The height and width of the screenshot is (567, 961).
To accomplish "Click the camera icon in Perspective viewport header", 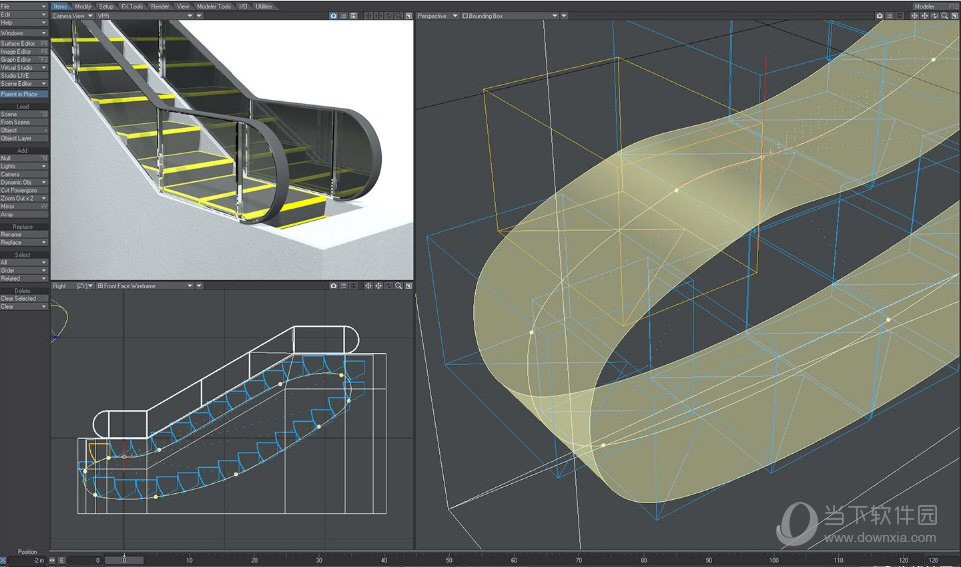I will pos(880,16).
